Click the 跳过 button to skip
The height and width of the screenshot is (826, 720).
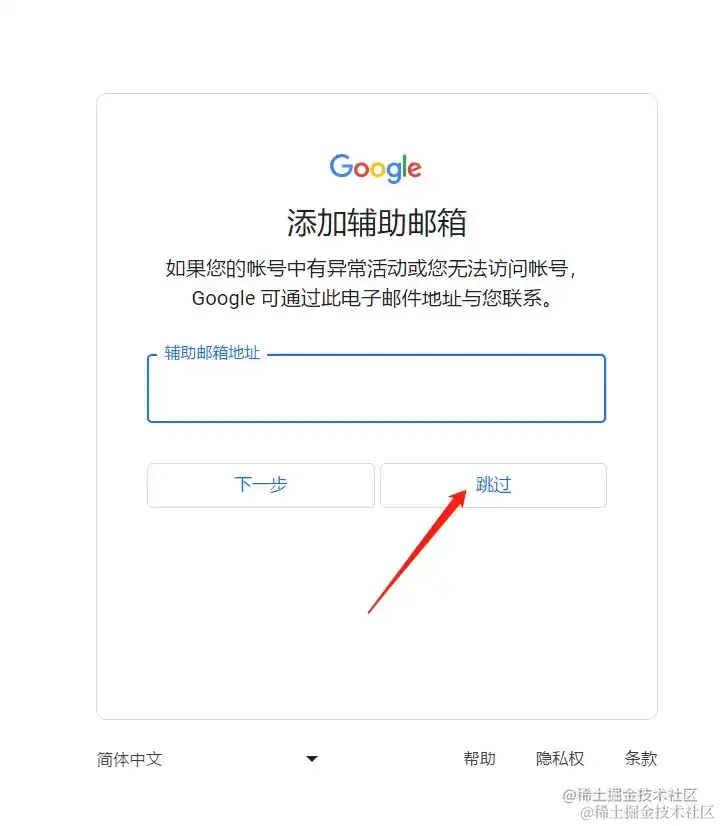(494, 485)
